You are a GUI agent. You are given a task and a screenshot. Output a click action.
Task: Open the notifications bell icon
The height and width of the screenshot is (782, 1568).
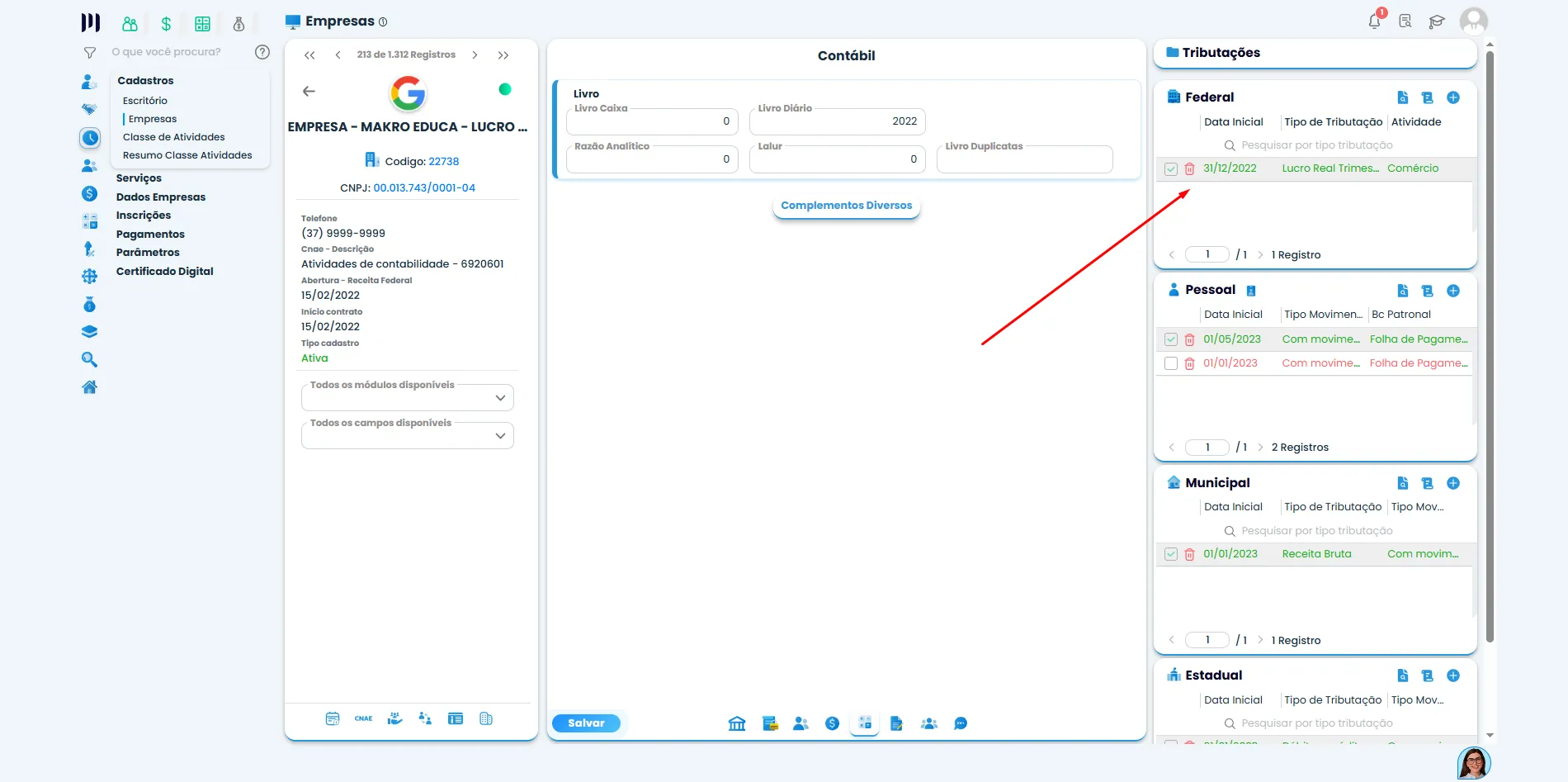(1374, 21)
